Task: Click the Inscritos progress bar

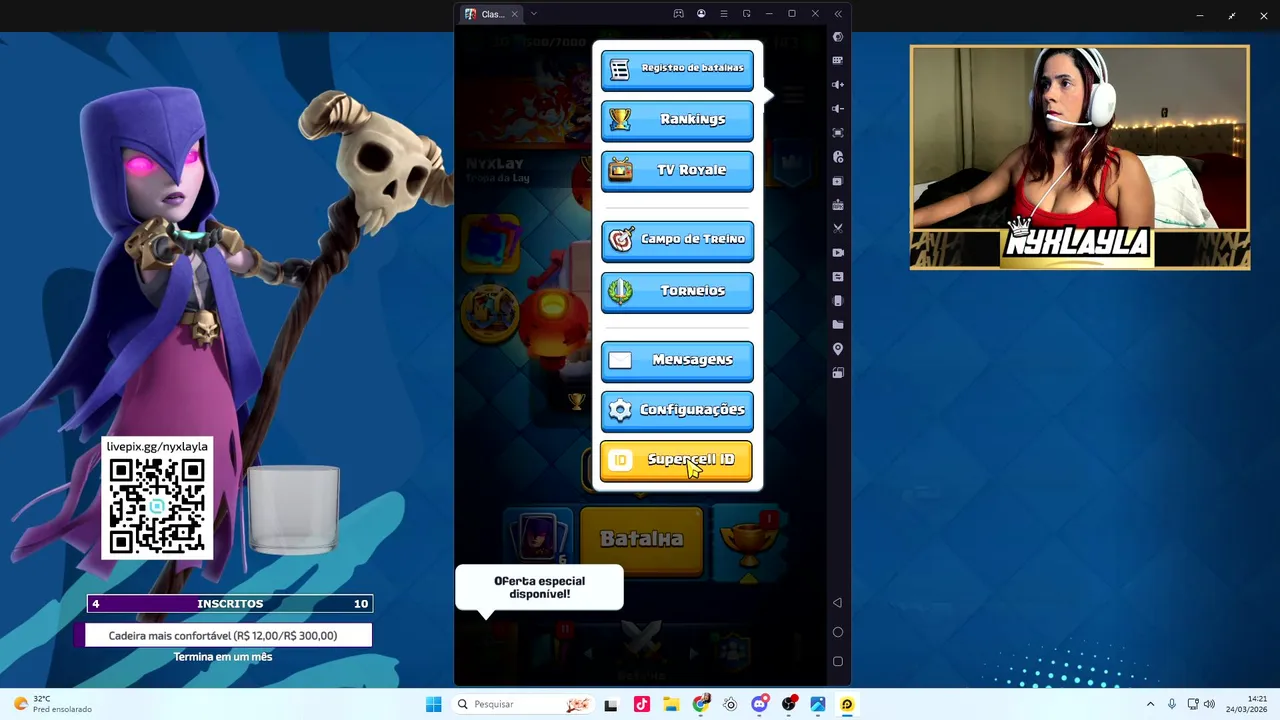Action: [x=229, y=604]
